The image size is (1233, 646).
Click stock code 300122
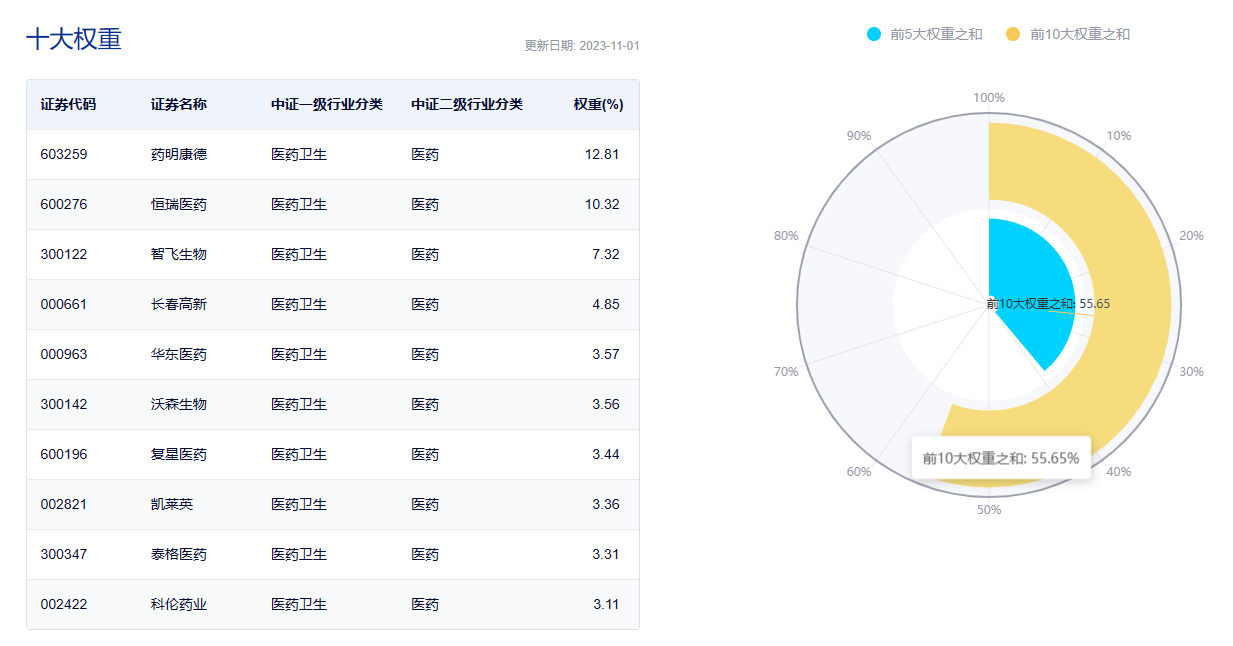(x=64, y=254)
